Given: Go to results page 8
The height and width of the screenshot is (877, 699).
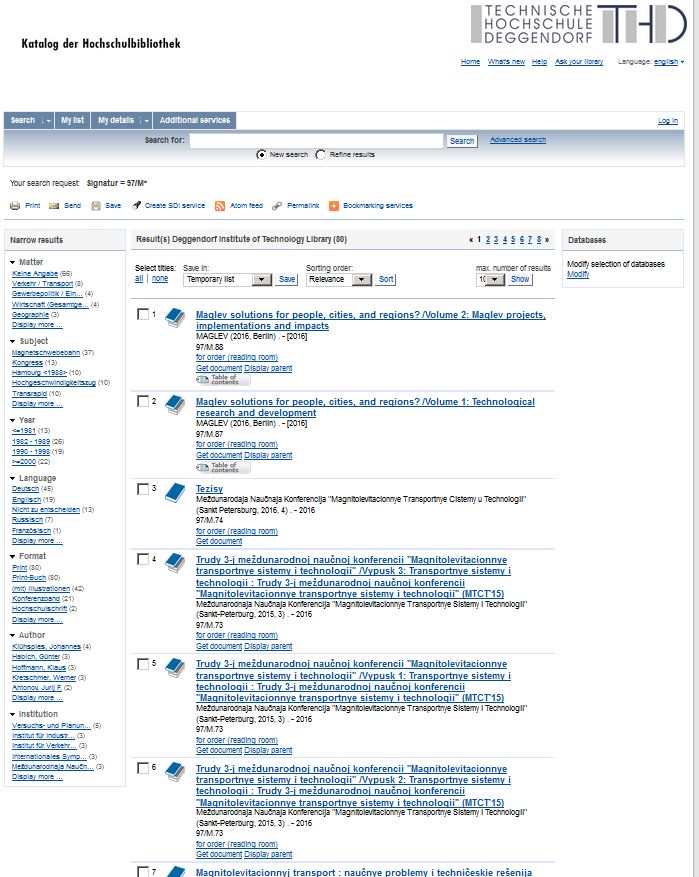Looking at the screenshot, I should click(x=539, y=240).
